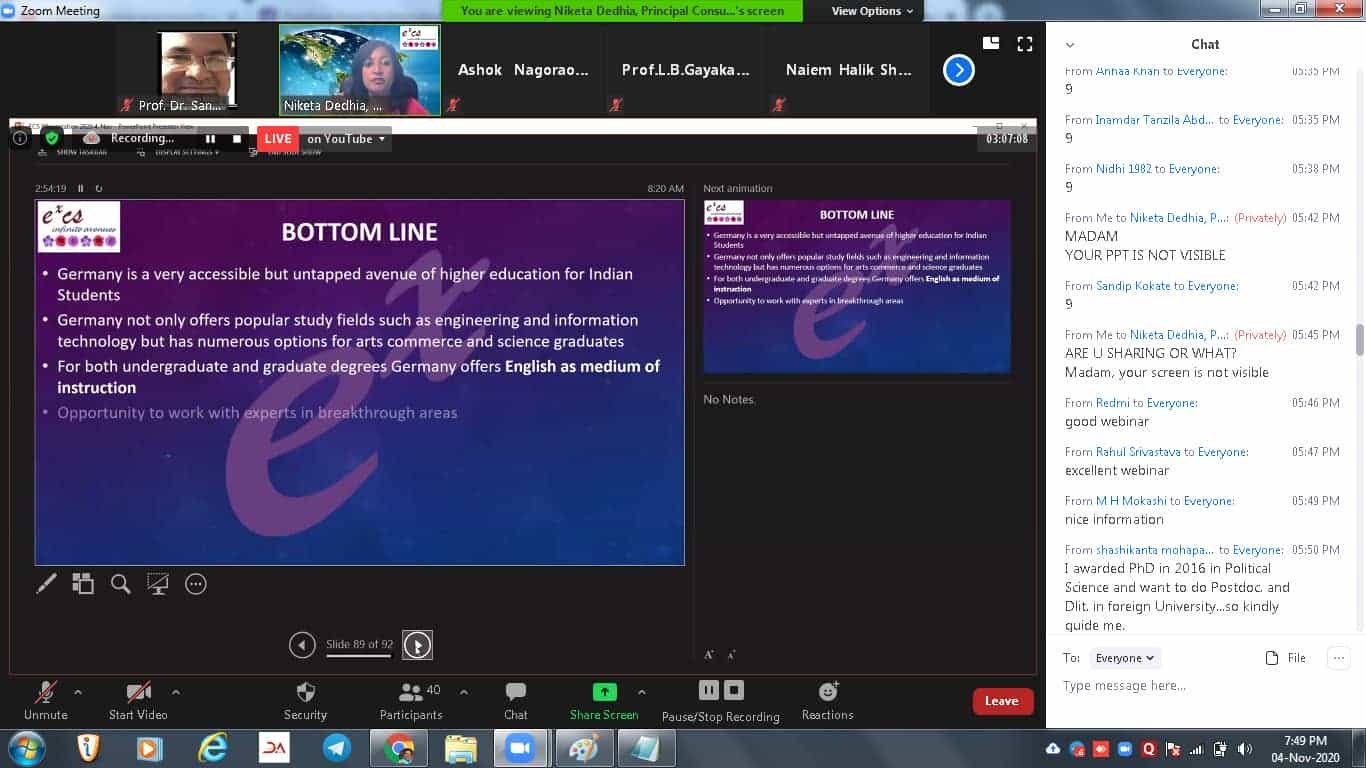This screenshot has width=1366, height=768.
Task: Select Niketa Dedhia video thumbnail
Action: coord(360,69)
